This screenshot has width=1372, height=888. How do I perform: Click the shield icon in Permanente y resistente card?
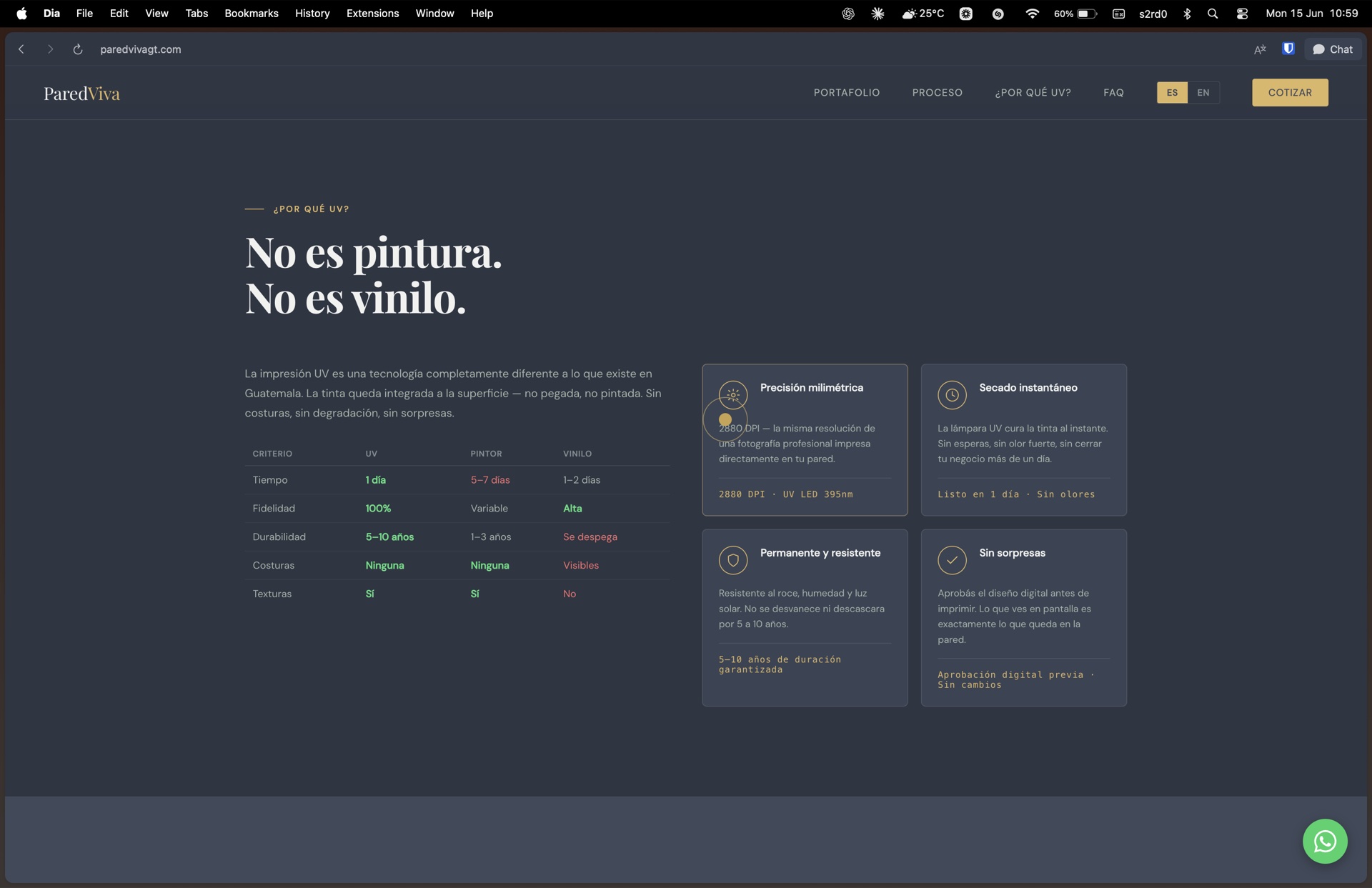coord(733,560)
